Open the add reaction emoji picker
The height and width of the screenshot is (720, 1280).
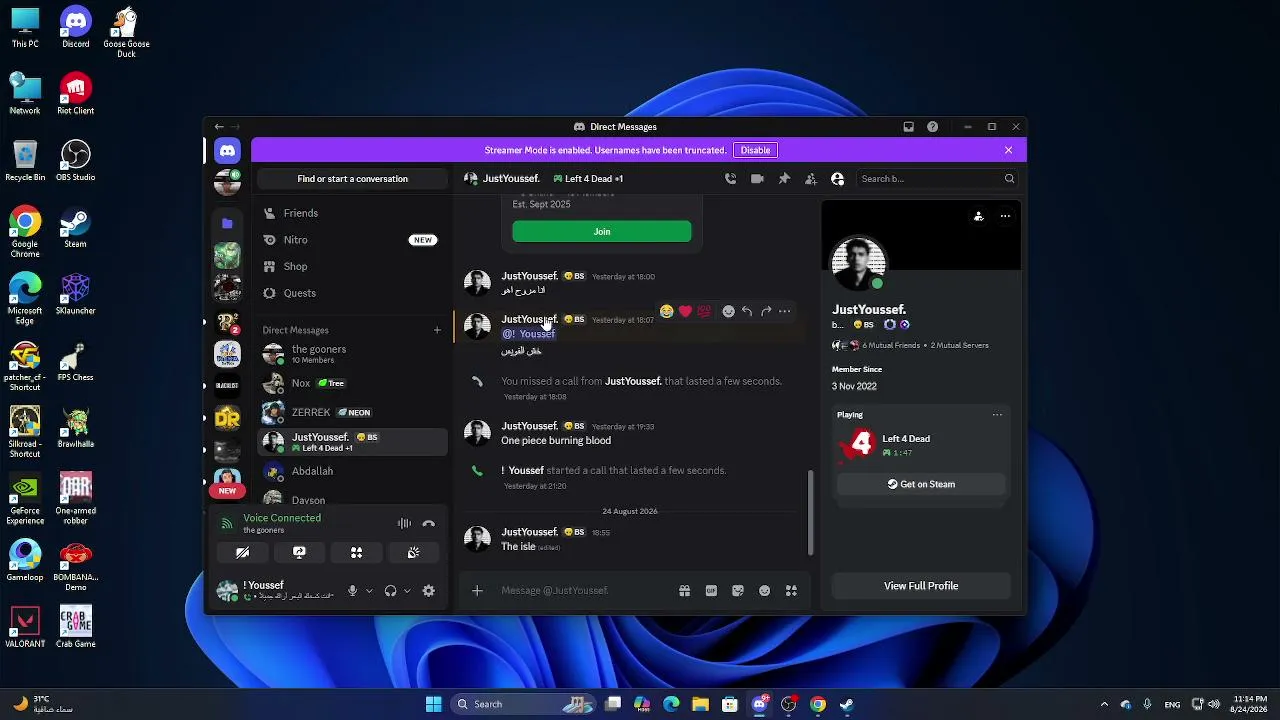coord(728,311)
